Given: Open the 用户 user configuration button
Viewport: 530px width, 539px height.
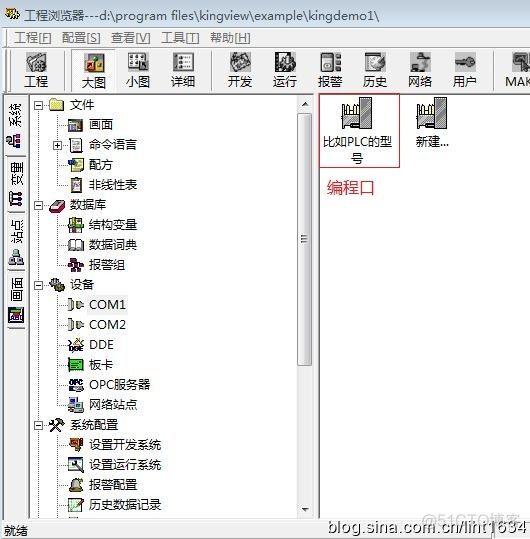Looking at the screenshot, I should (x=465, y=70).
